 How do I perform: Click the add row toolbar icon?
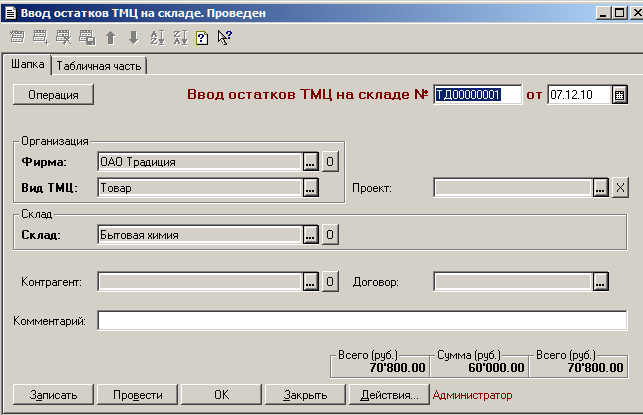[40, 37]
